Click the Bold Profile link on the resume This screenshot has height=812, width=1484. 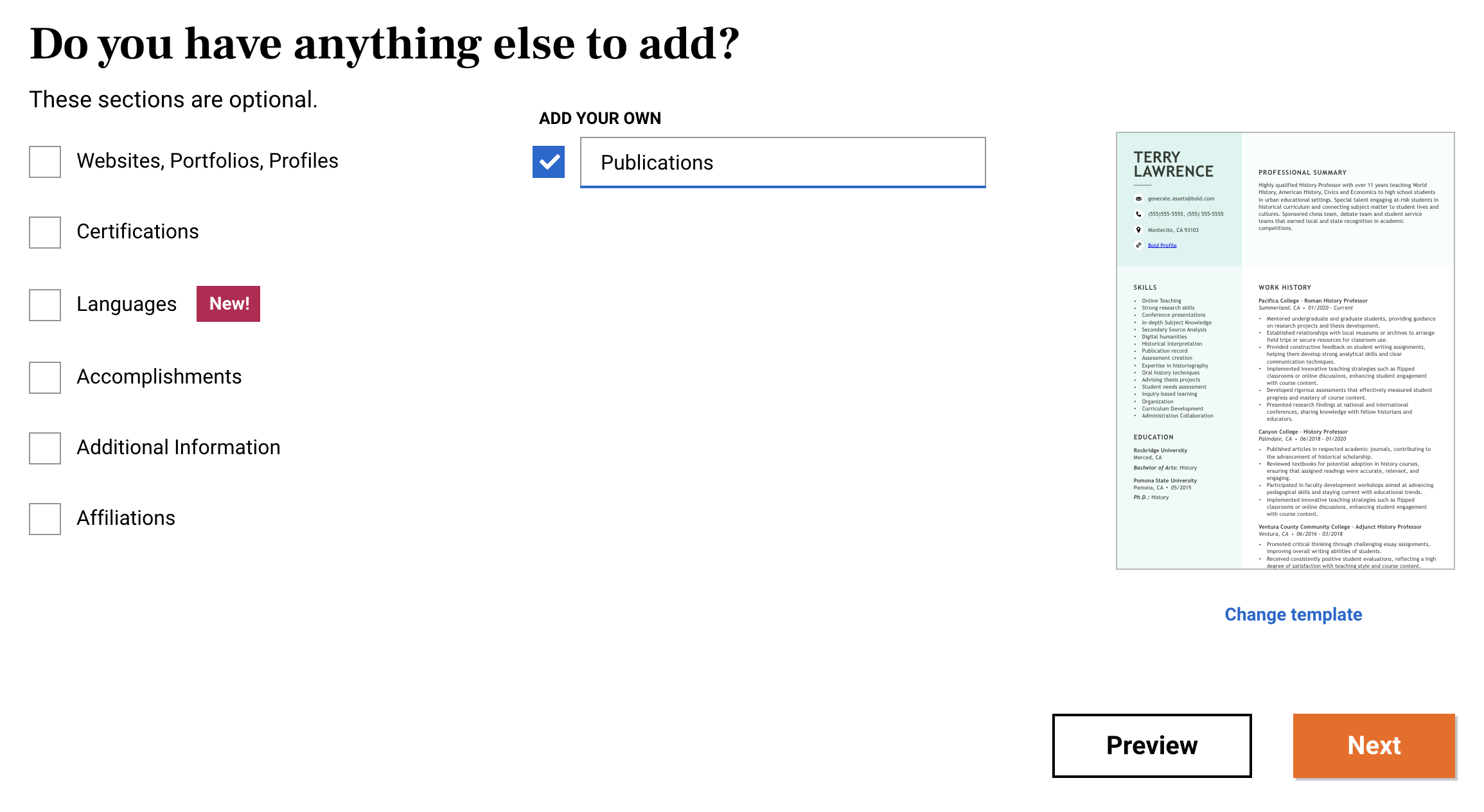(x=1162, y=245)
